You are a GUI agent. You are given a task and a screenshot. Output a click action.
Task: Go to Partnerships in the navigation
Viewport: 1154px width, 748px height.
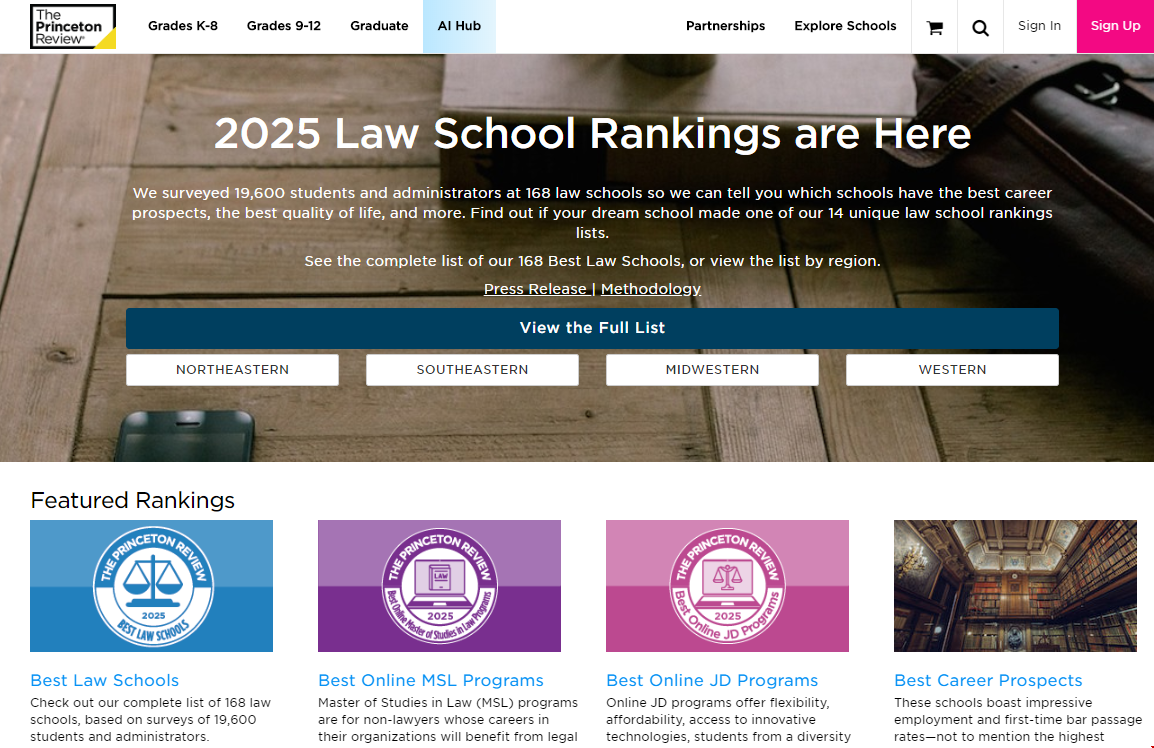pos(725,26)
